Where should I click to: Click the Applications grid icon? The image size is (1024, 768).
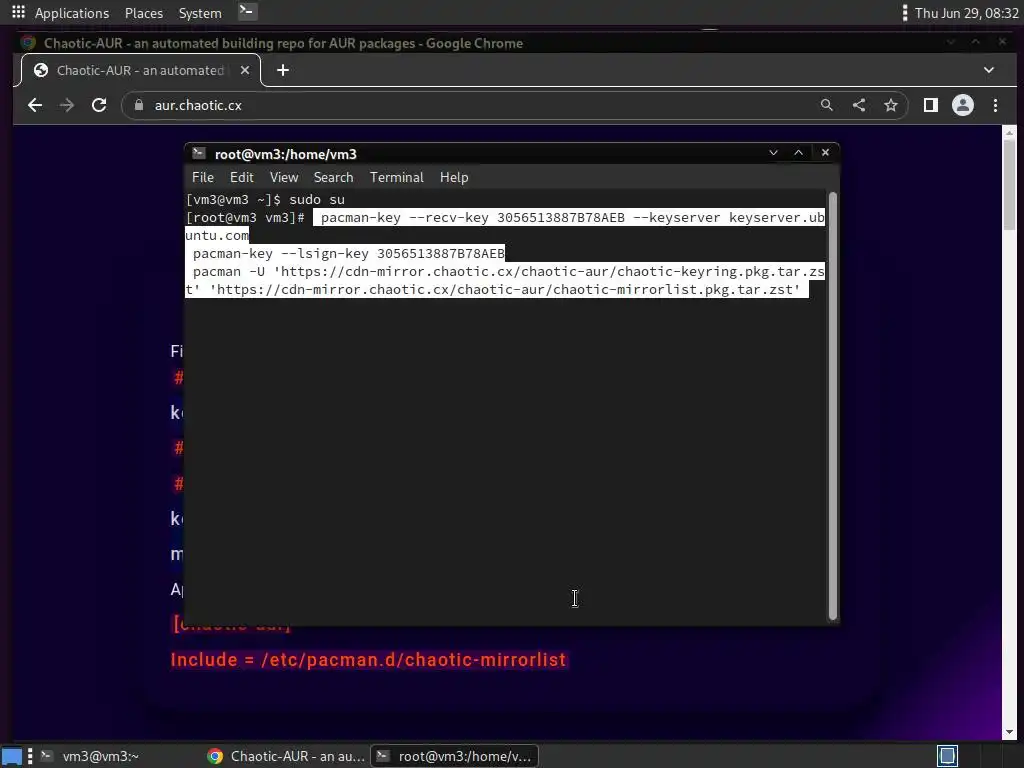18,12
